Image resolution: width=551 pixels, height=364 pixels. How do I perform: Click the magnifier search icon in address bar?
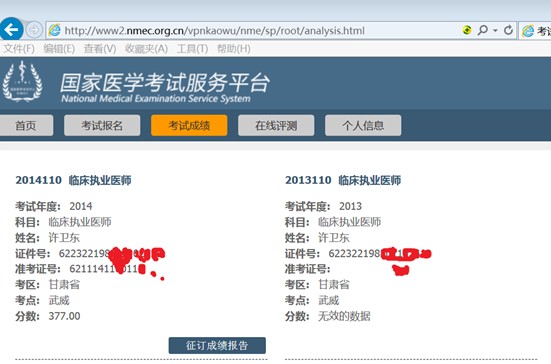(x=482, y=30)
